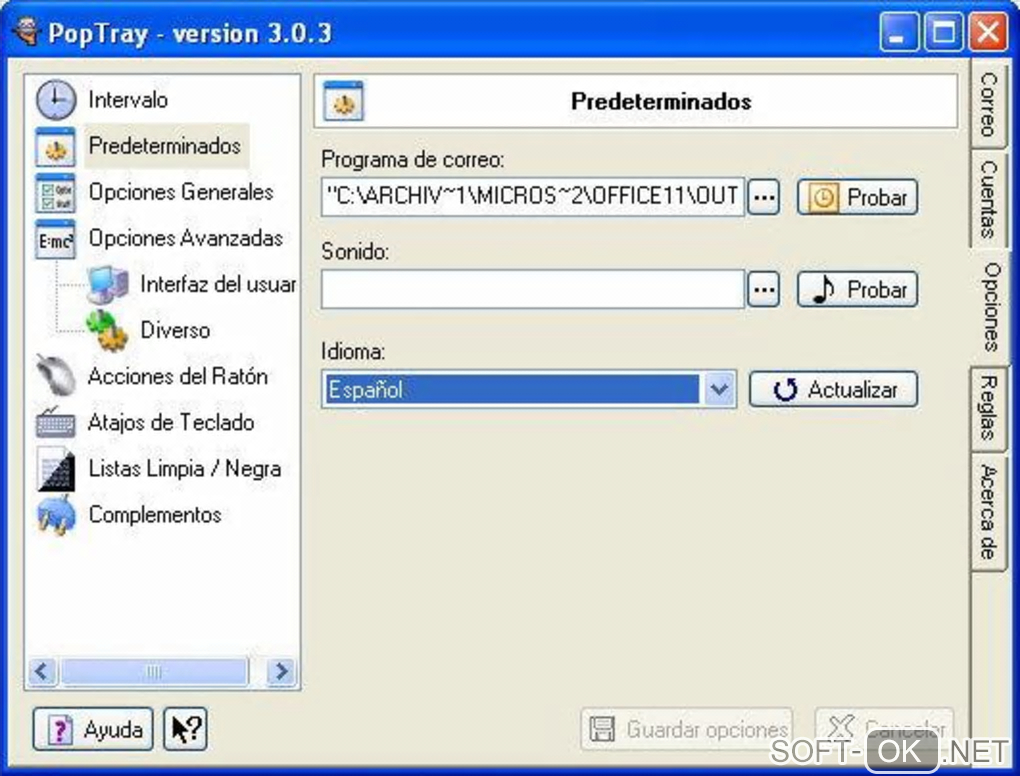Viewport: 1020px width, 776px height.
Task: Select the Opciones Generales checklist icon
Action: coord(55,193)
